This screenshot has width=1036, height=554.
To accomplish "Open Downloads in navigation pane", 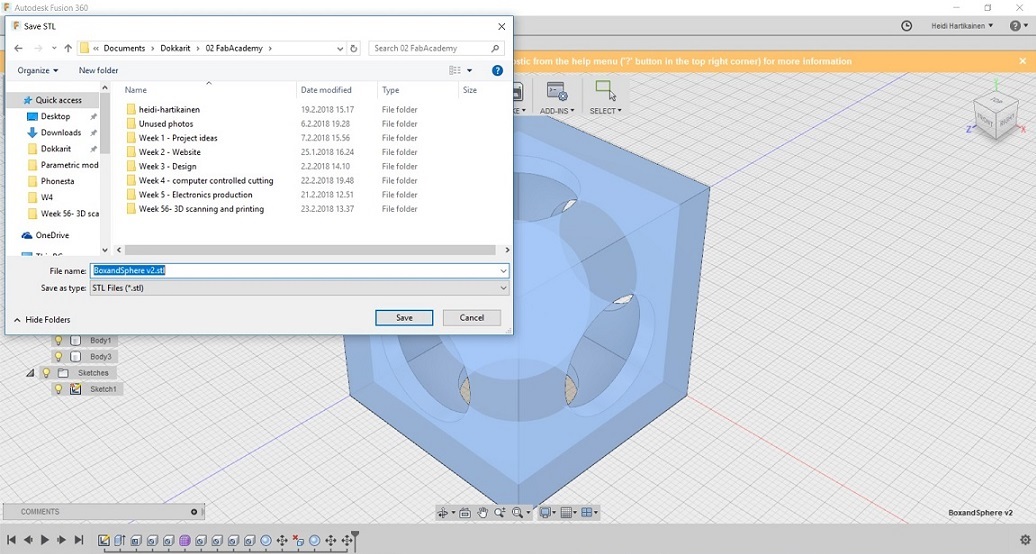I will [61, 132].
